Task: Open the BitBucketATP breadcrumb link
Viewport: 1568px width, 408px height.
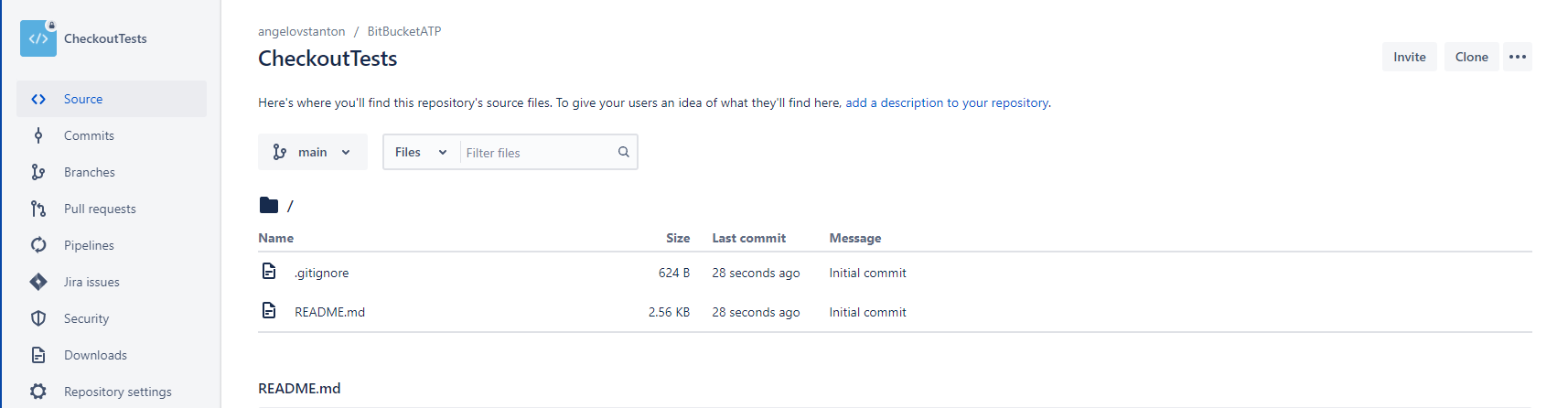Action: pos(404,31)
